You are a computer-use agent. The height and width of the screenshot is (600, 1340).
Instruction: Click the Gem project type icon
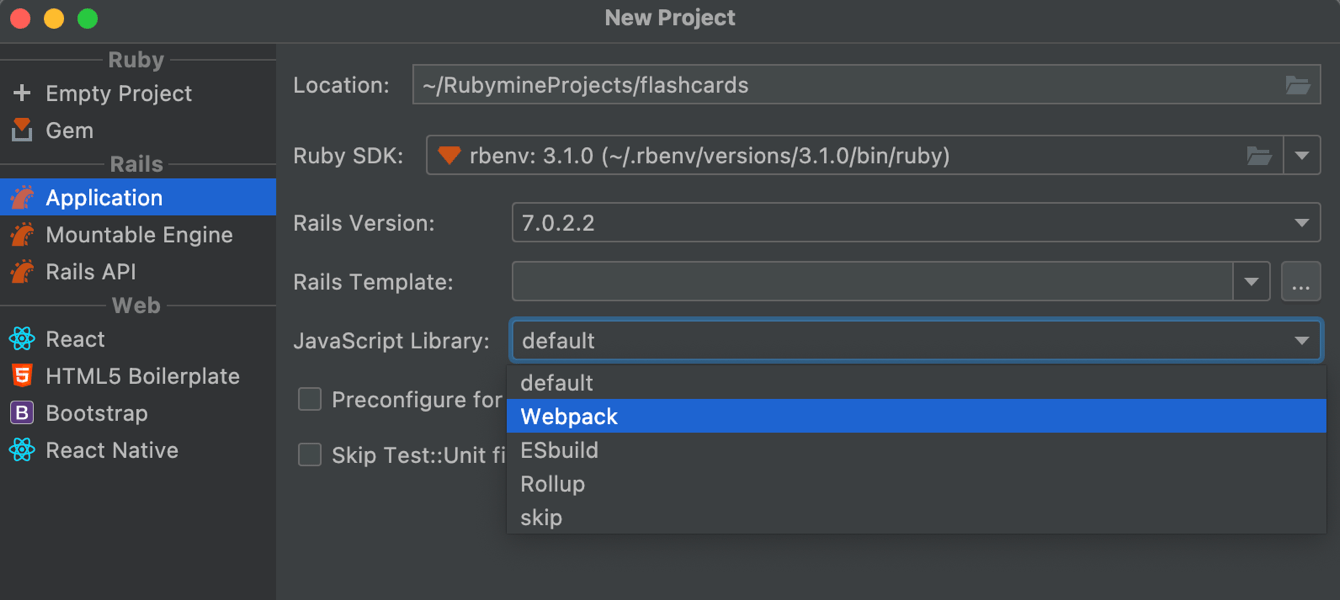22,130
